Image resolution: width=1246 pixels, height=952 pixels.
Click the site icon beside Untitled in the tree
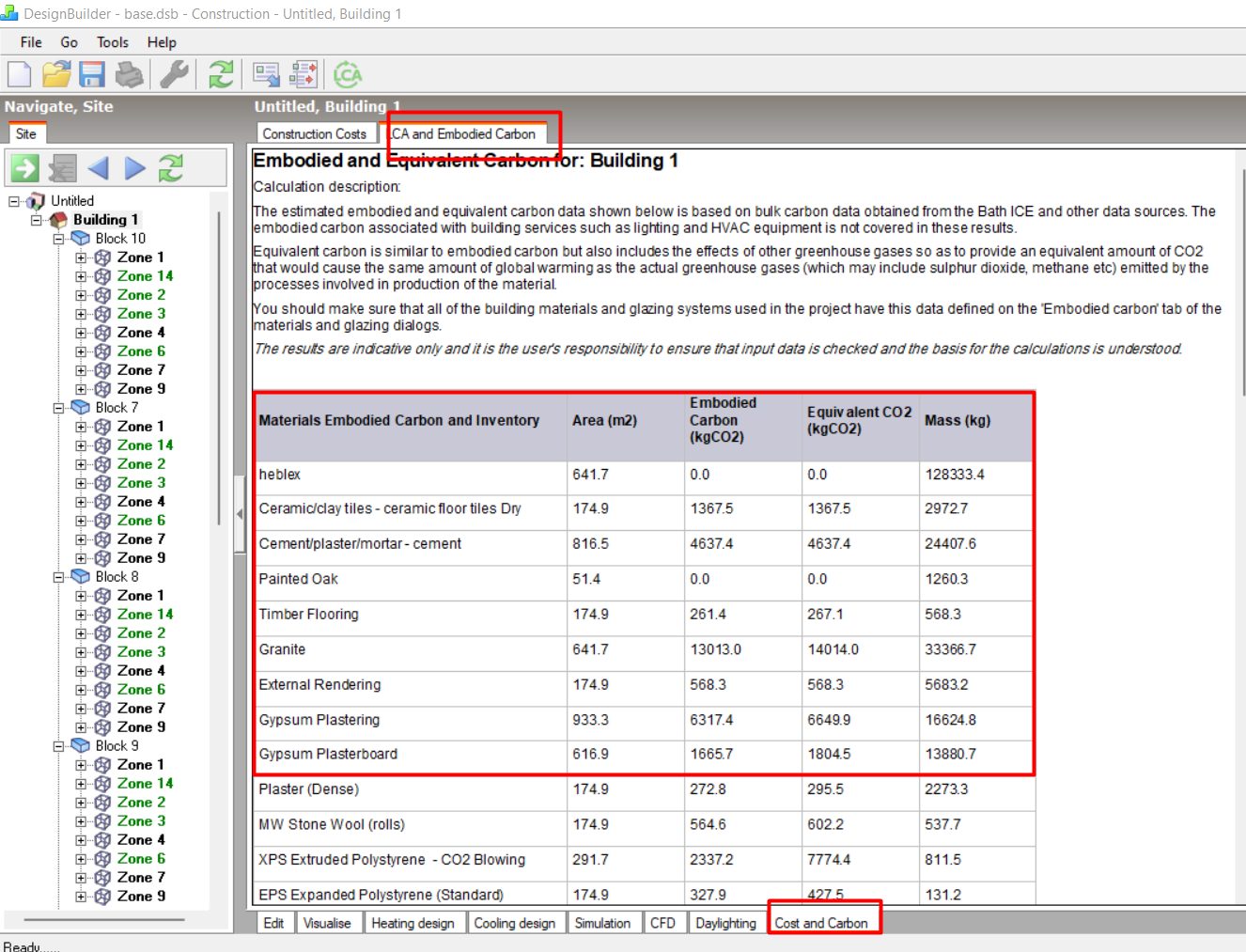(x=36, y=201)
